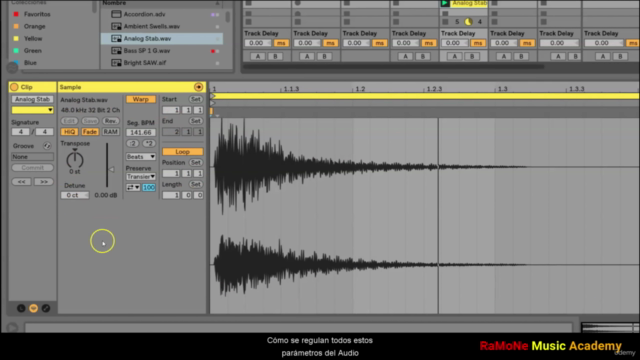Assign the Analog Stab track to crossfader B
This screenshot has height=360, width=640.
pos(472,56)
